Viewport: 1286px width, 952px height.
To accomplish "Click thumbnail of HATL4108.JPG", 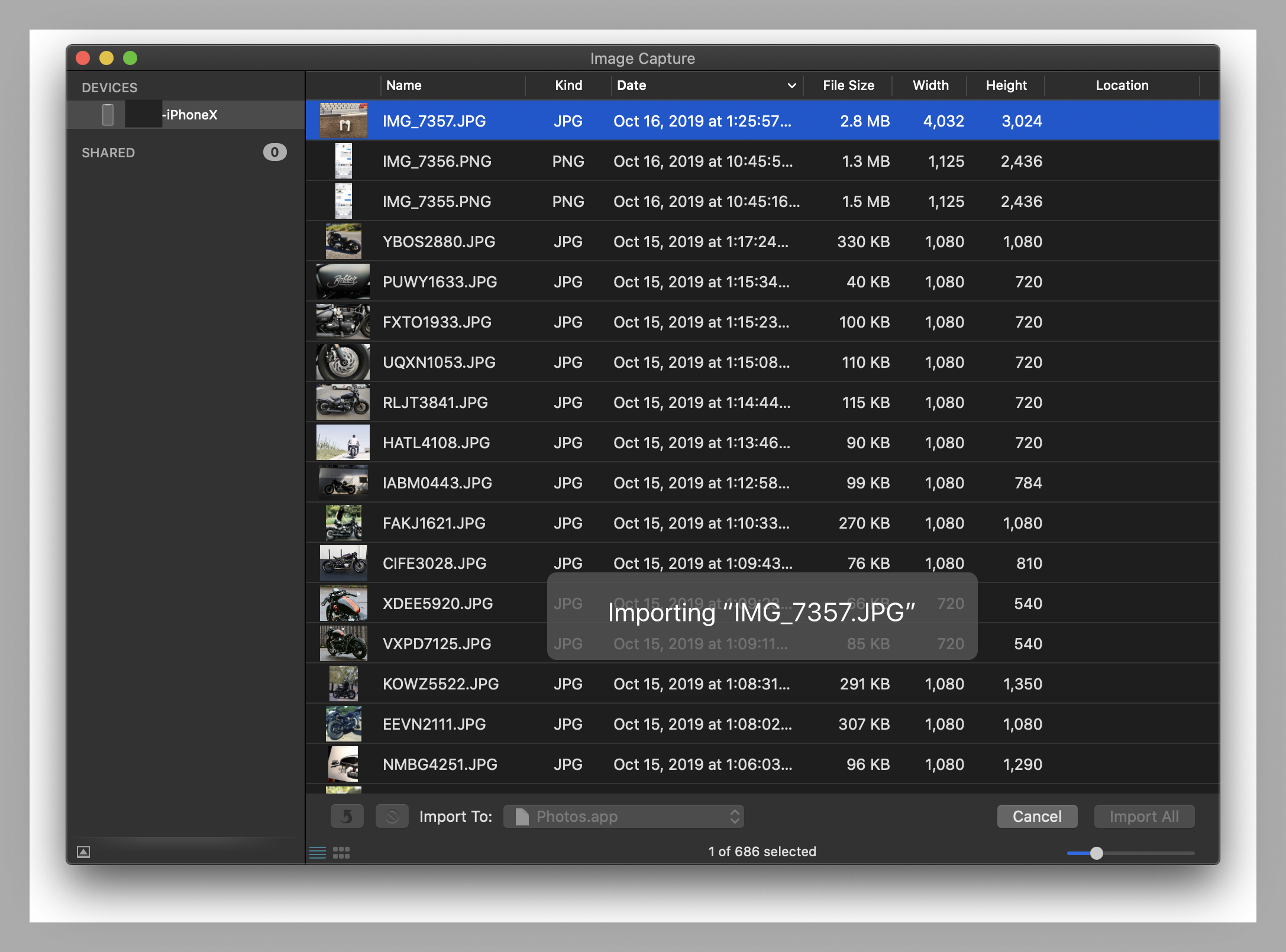I will (343, 442).
